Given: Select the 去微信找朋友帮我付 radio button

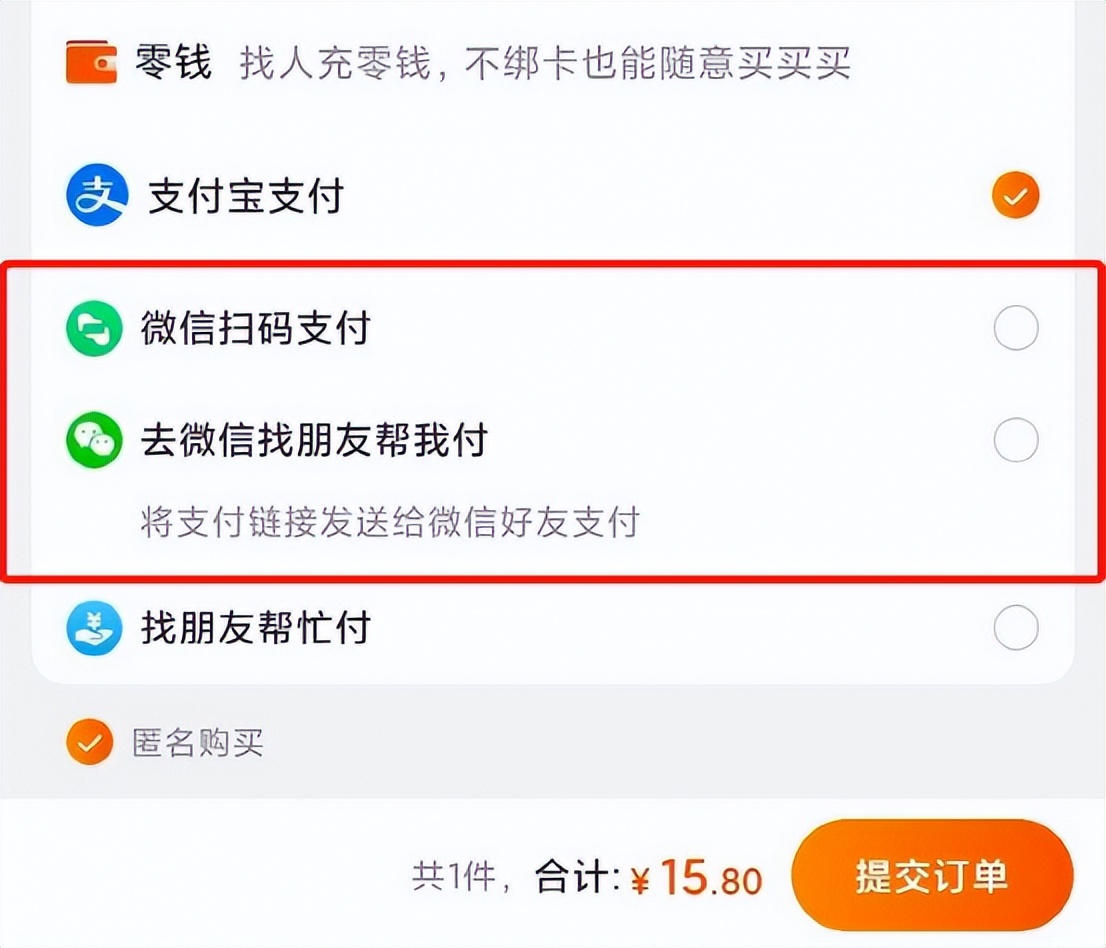Looking at the screenshot, I should 1015,439.
